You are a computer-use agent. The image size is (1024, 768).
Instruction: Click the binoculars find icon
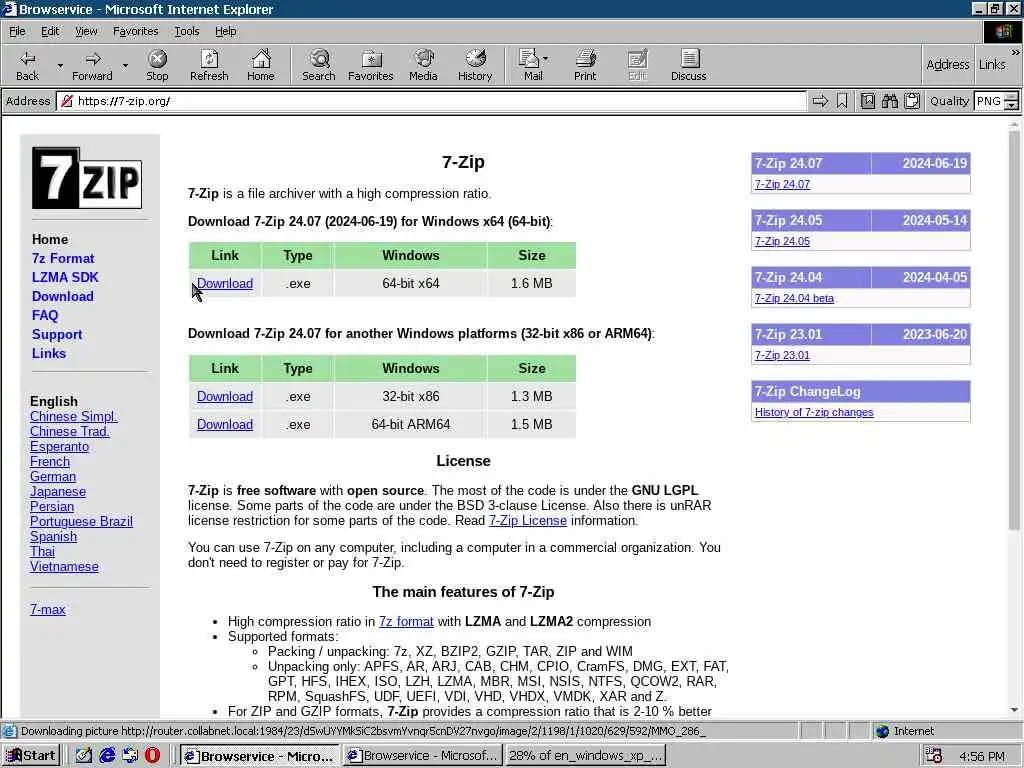coord(889,101)
